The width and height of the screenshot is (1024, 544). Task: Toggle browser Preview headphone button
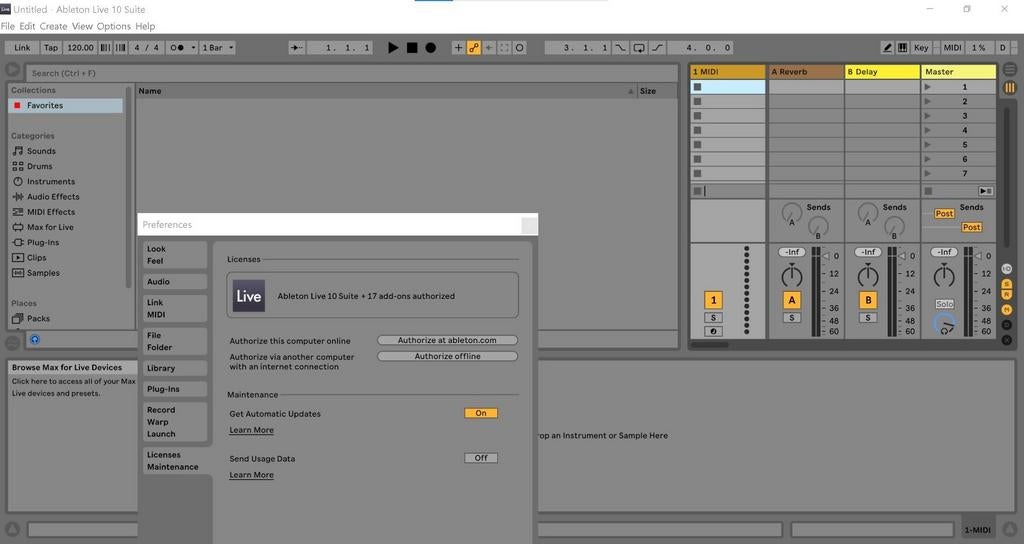coord(35,340)
